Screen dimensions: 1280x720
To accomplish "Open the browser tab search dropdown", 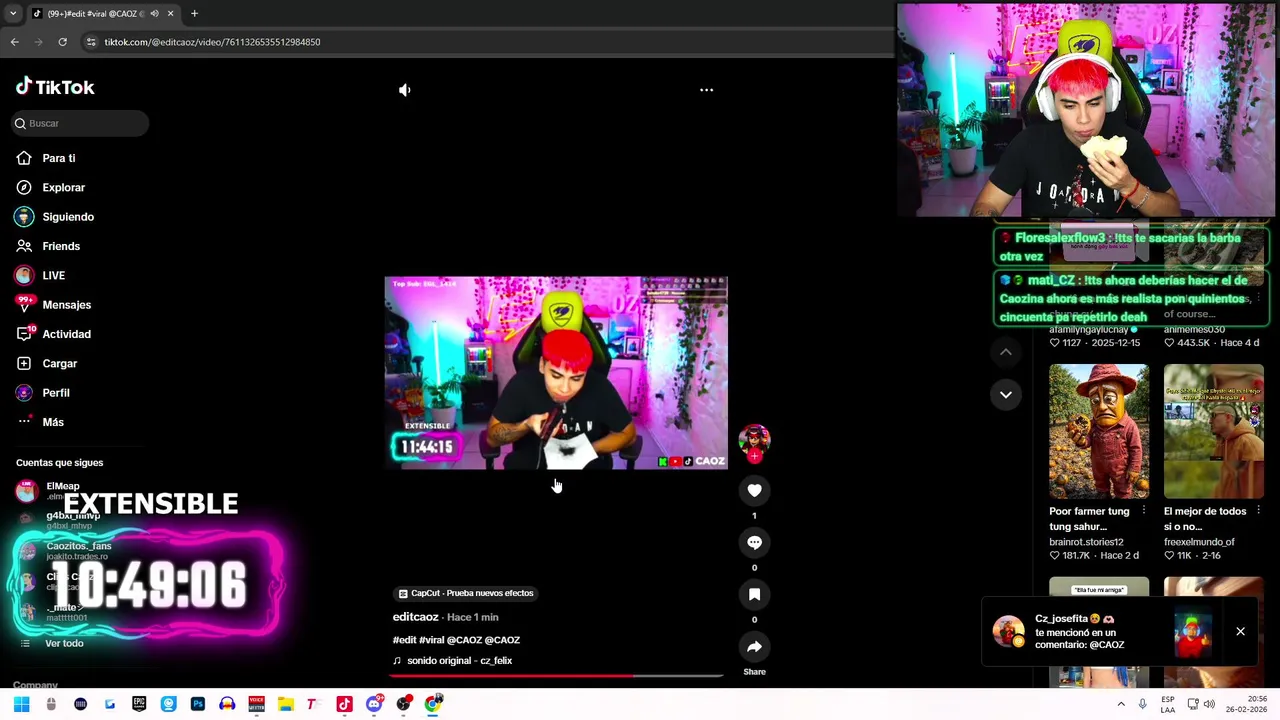I will [x=12, y=14].
